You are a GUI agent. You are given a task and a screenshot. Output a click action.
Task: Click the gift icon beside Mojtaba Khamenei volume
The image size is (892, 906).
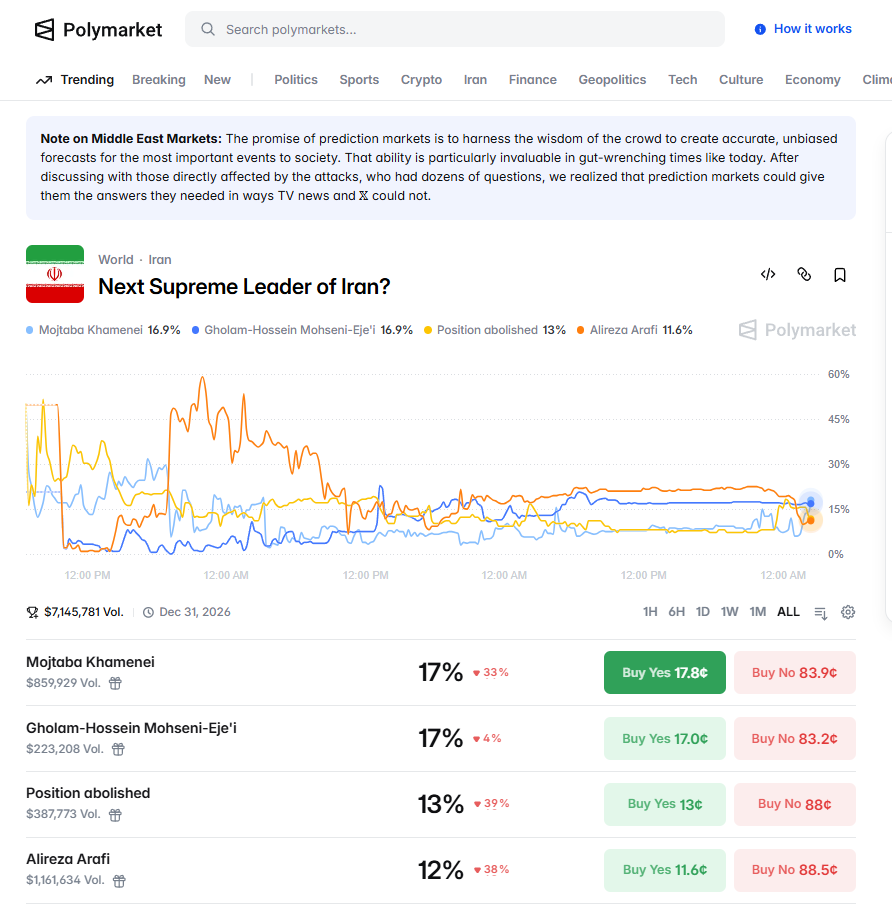click(115, 683)
